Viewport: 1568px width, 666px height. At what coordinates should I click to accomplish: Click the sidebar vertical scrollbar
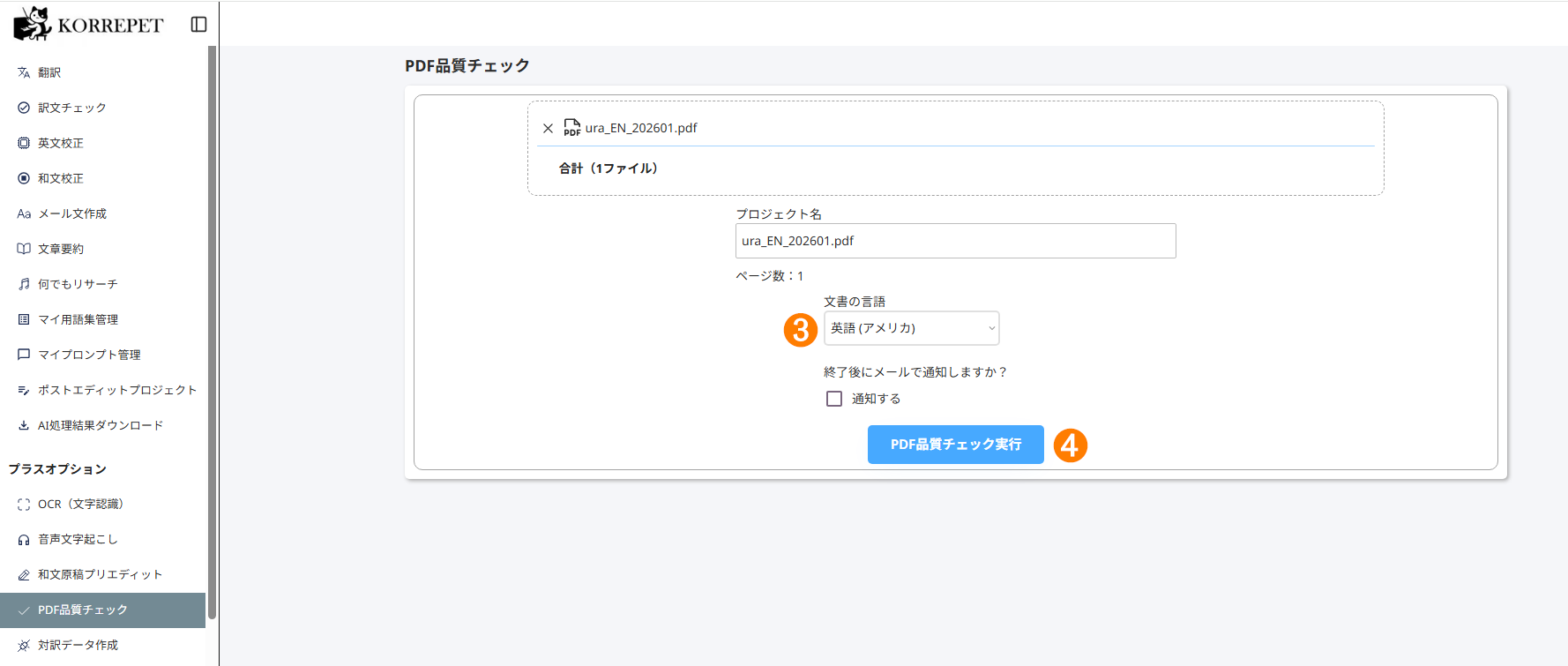click(x=212, y=333)
